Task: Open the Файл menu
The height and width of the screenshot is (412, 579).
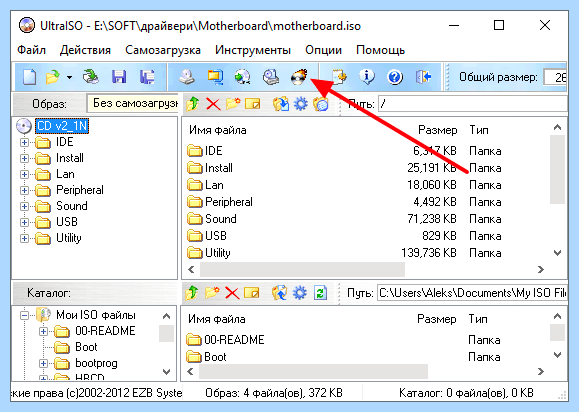Action: coord(31,50)
